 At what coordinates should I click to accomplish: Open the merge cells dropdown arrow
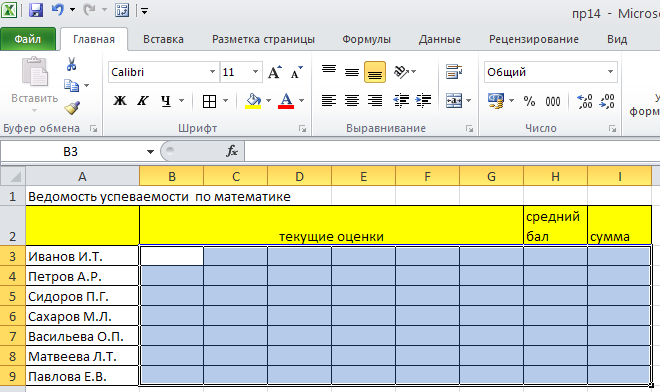[468, 101]
